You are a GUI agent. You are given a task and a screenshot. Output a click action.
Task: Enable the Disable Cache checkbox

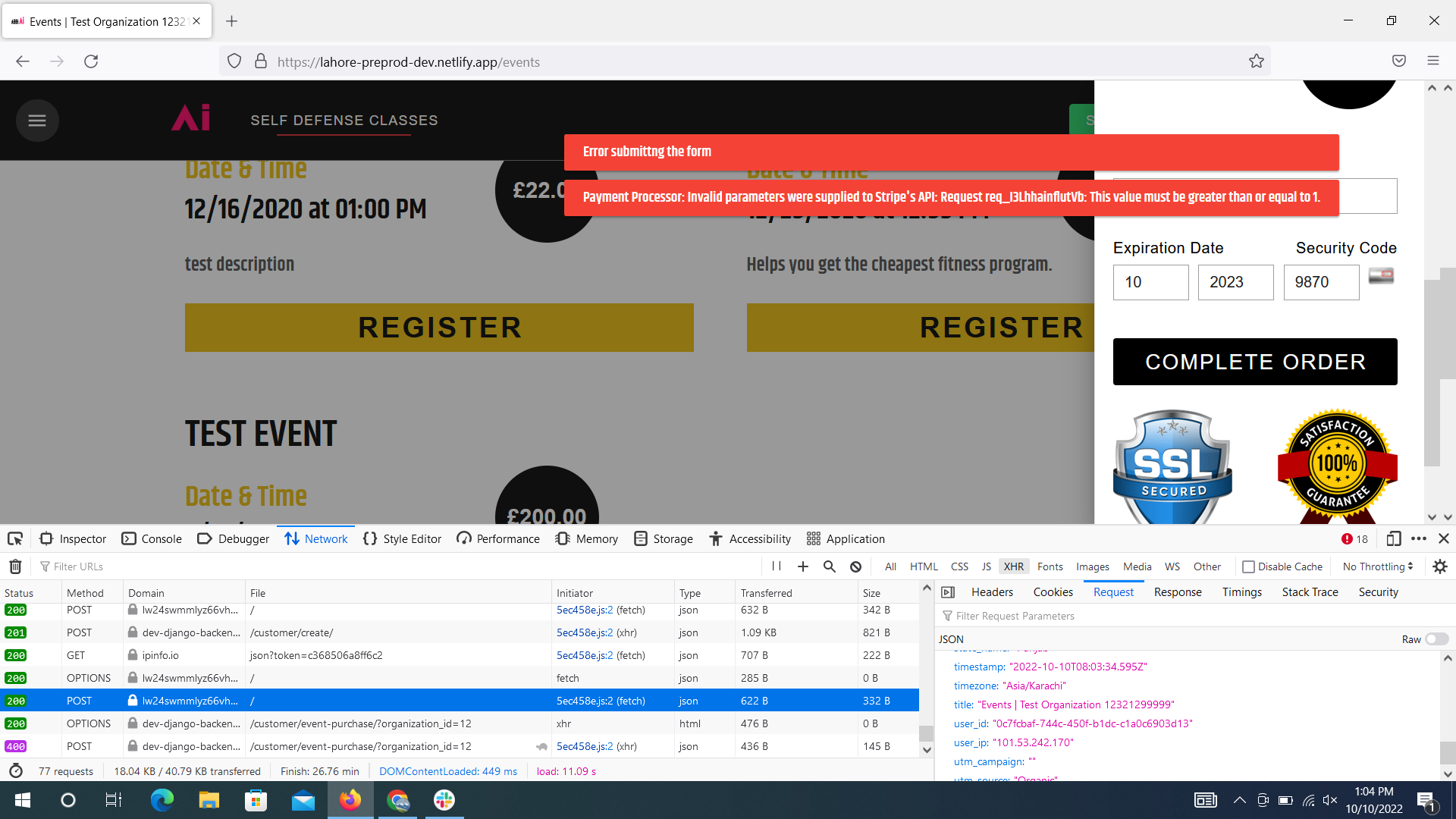pos(1248,566)
